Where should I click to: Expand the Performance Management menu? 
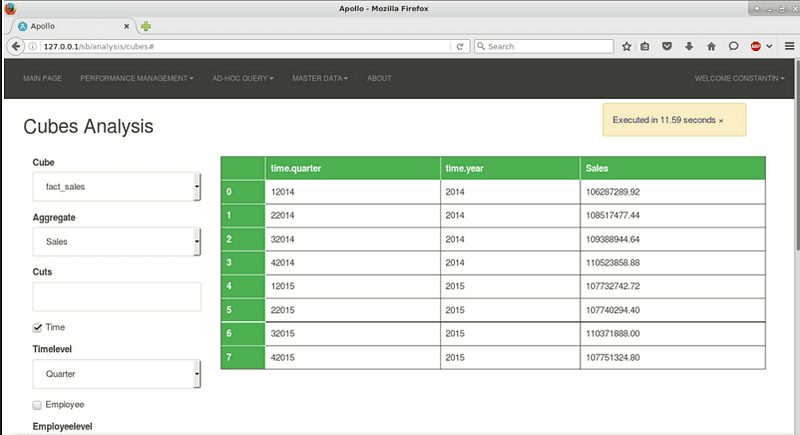click(x=137, y=78)
